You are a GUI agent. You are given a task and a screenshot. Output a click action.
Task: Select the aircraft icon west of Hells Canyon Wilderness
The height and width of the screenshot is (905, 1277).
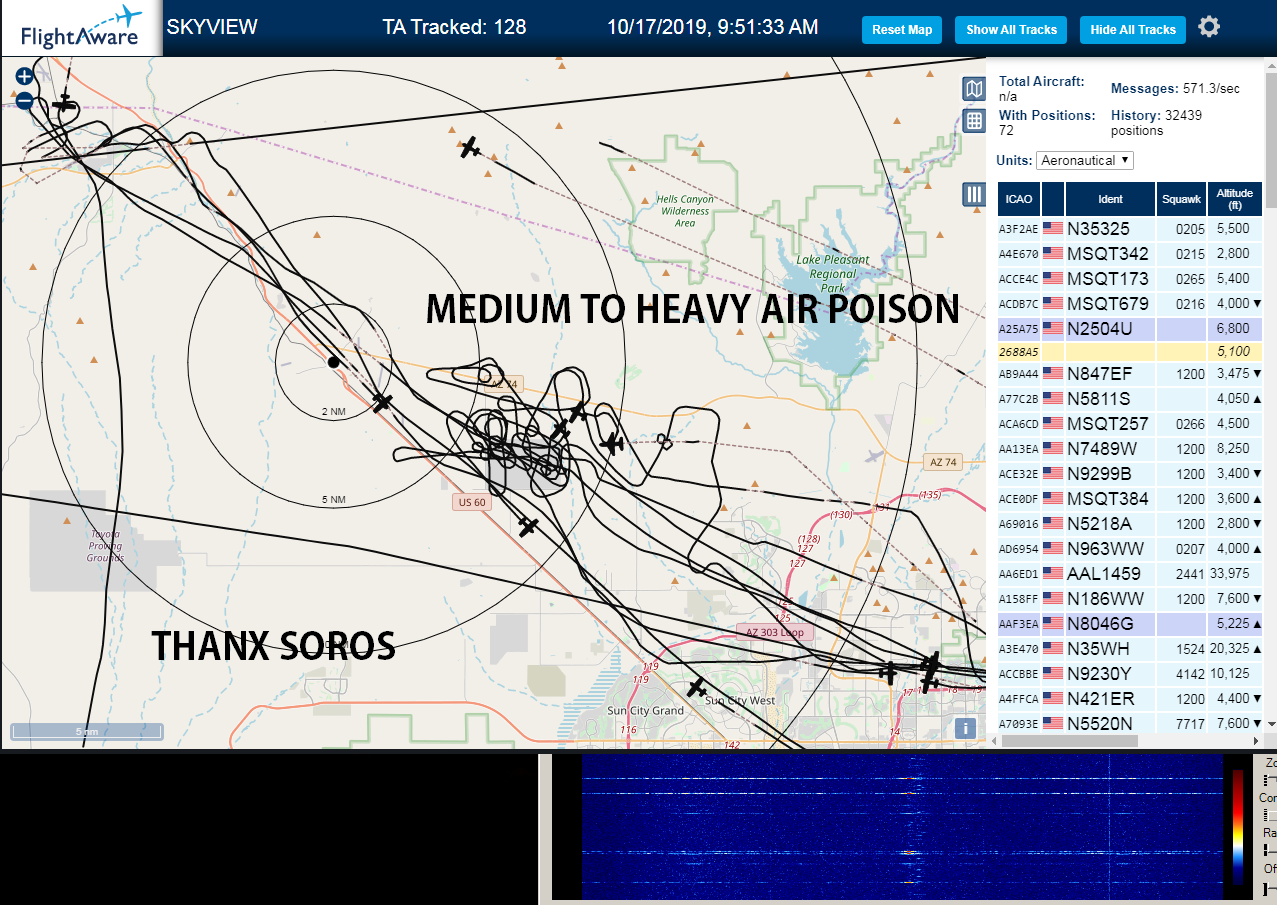[470, 147]
